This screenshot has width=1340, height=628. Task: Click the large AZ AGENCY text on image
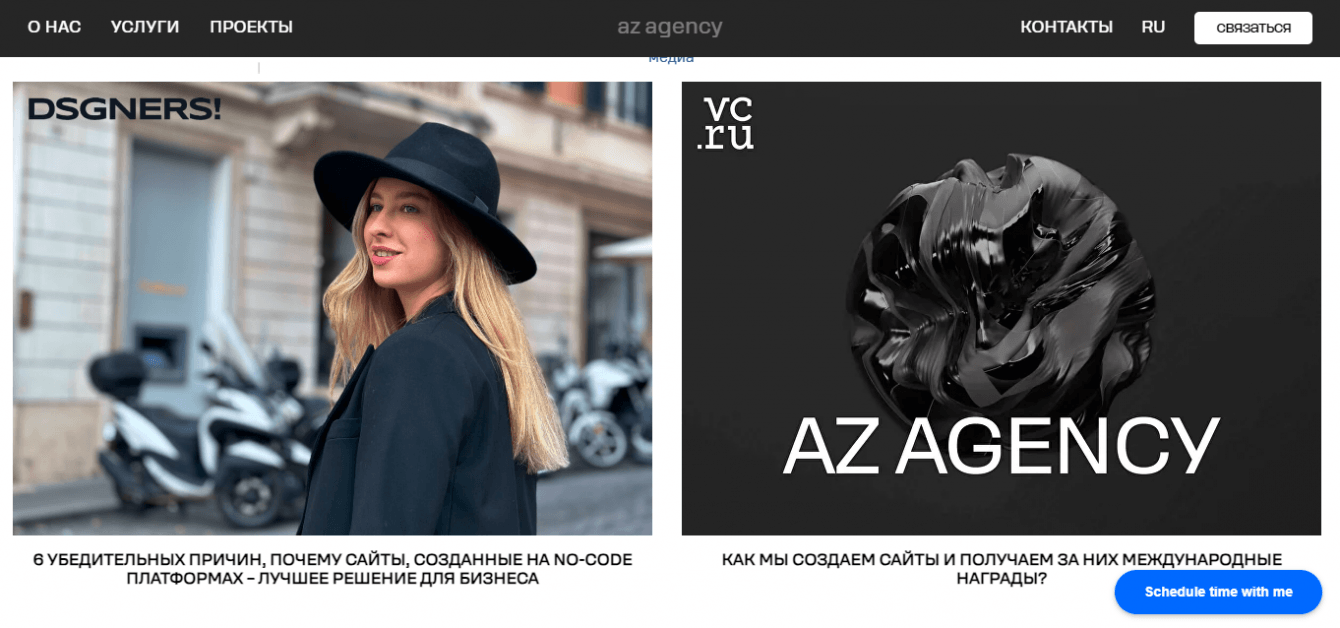click(x=1001, y=445)
